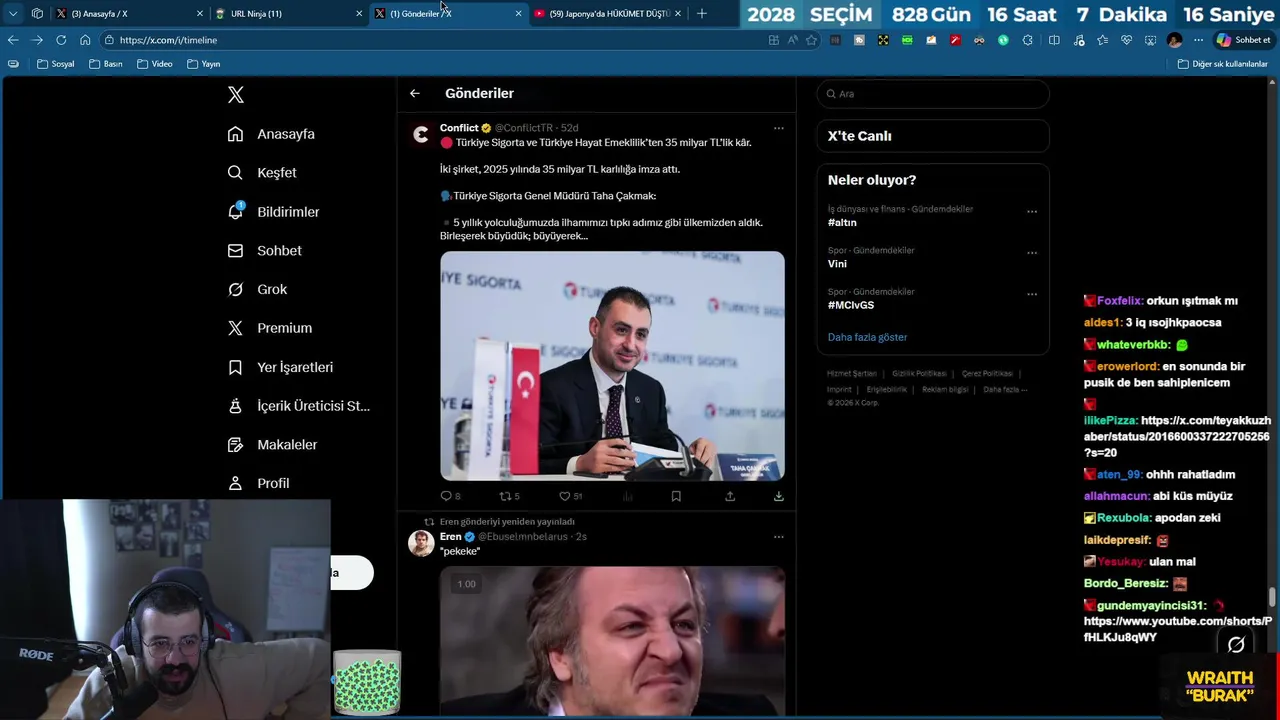
Task: Open Premium from sidebar
Action: (x=269, y=328)
